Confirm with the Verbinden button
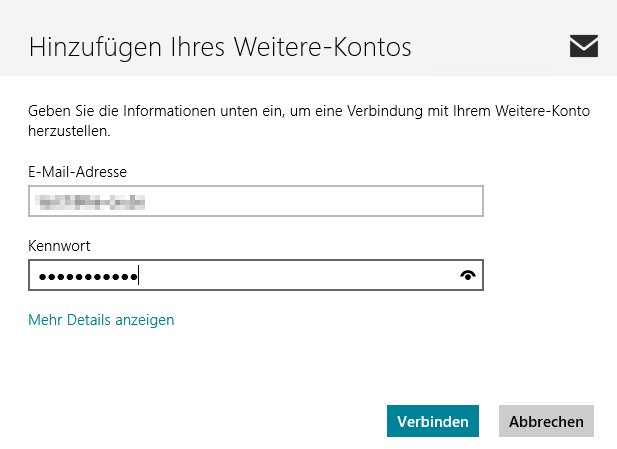Screen dimensions: 617x449 (433, 421)
